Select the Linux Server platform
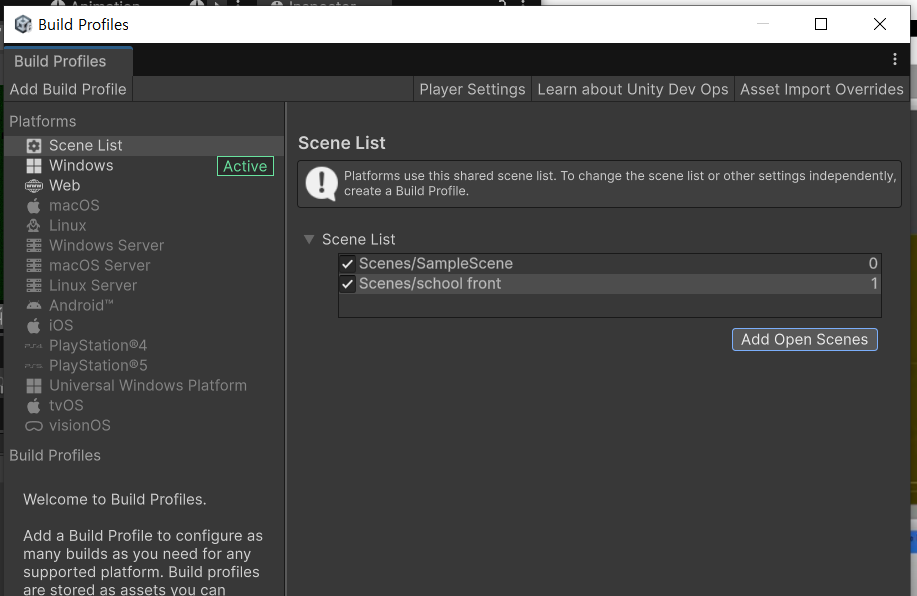 click(144, 285)
